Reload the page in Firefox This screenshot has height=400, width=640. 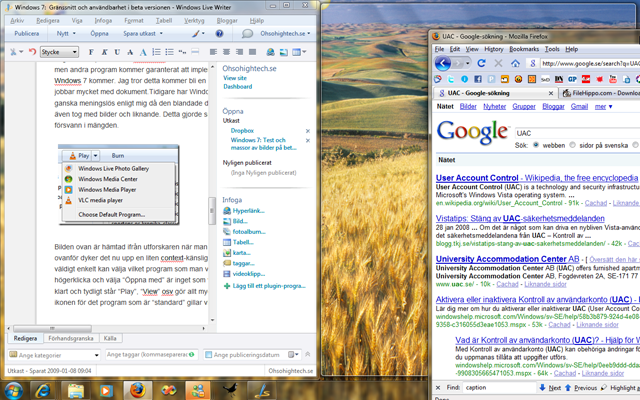pos(482,63)
